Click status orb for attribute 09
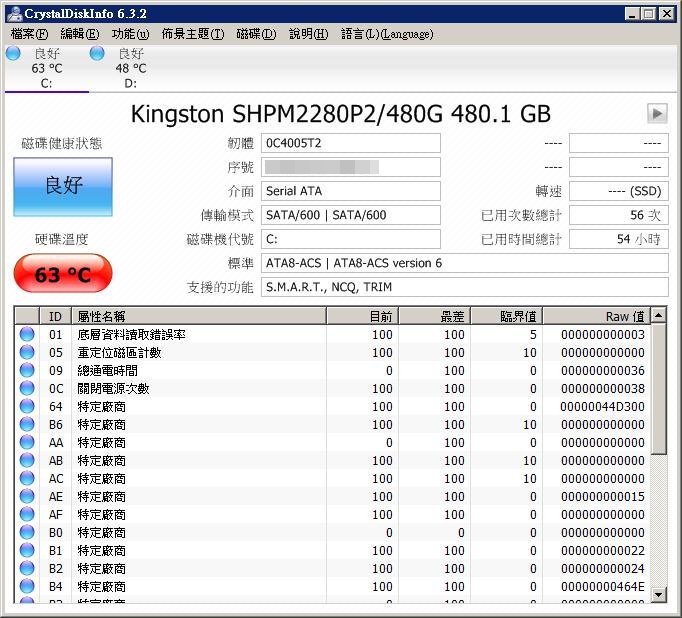Screen dimensions: 682x618 point(27,370)
